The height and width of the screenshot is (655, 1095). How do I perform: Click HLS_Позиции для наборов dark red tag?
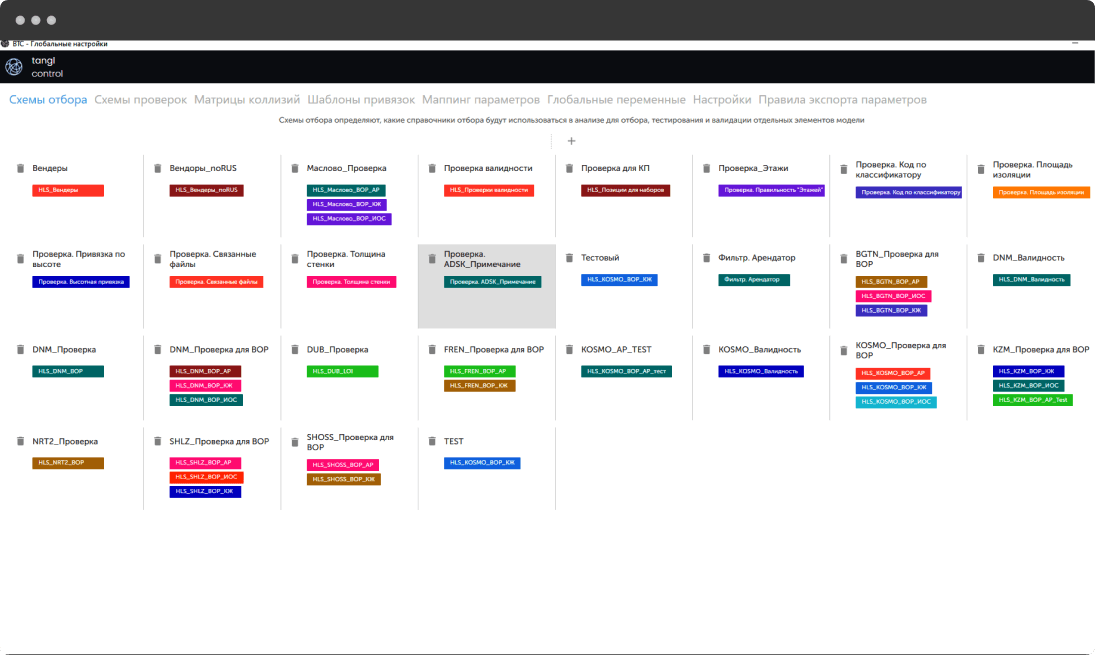click(x=626, y=190)
